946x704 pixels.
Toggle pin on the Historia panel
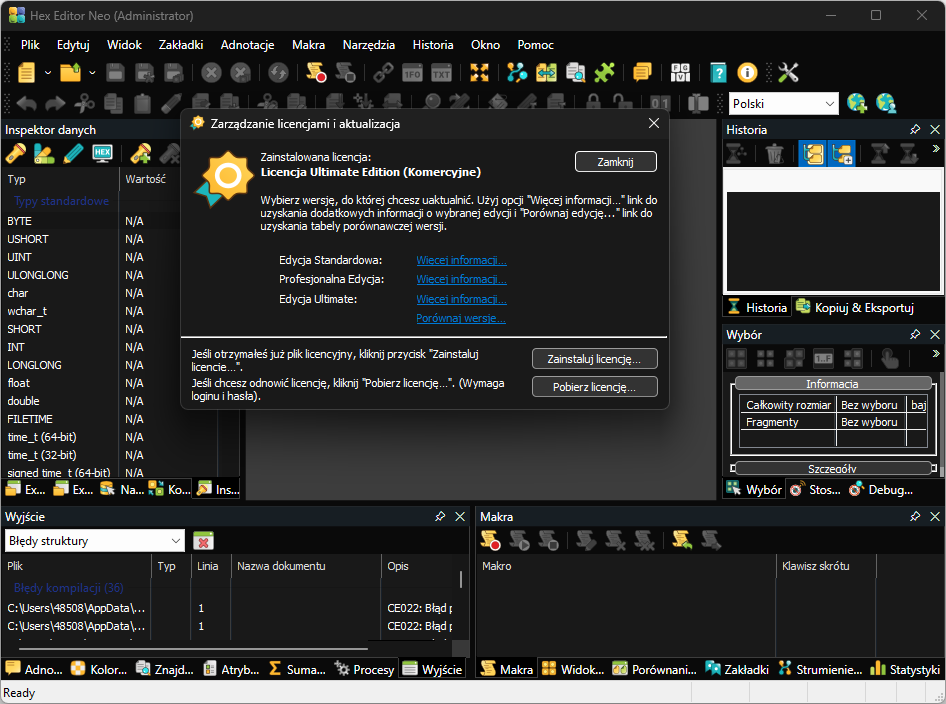(x=915, y=130)
